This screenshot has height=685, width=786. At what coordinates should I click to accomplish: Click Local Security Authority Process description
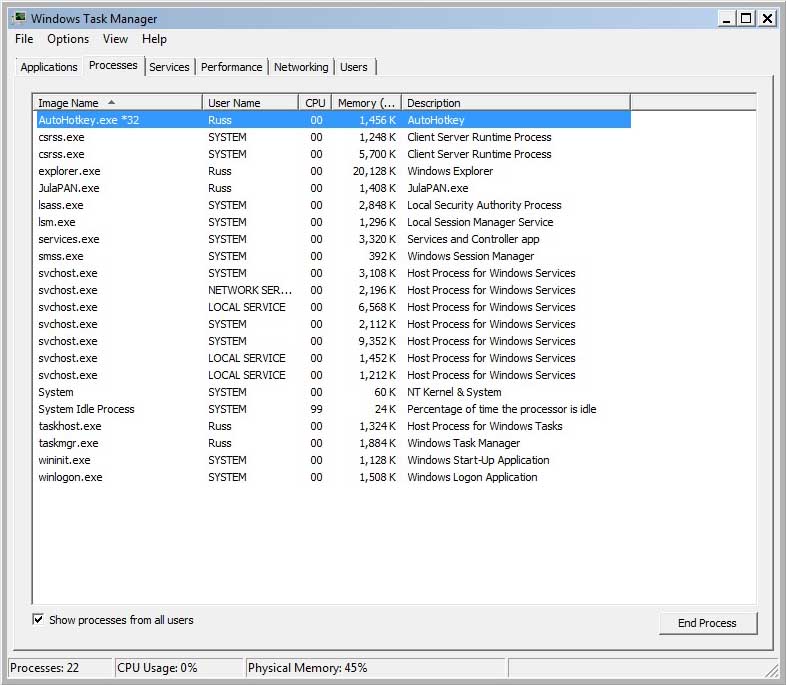(x=484, y=205)
